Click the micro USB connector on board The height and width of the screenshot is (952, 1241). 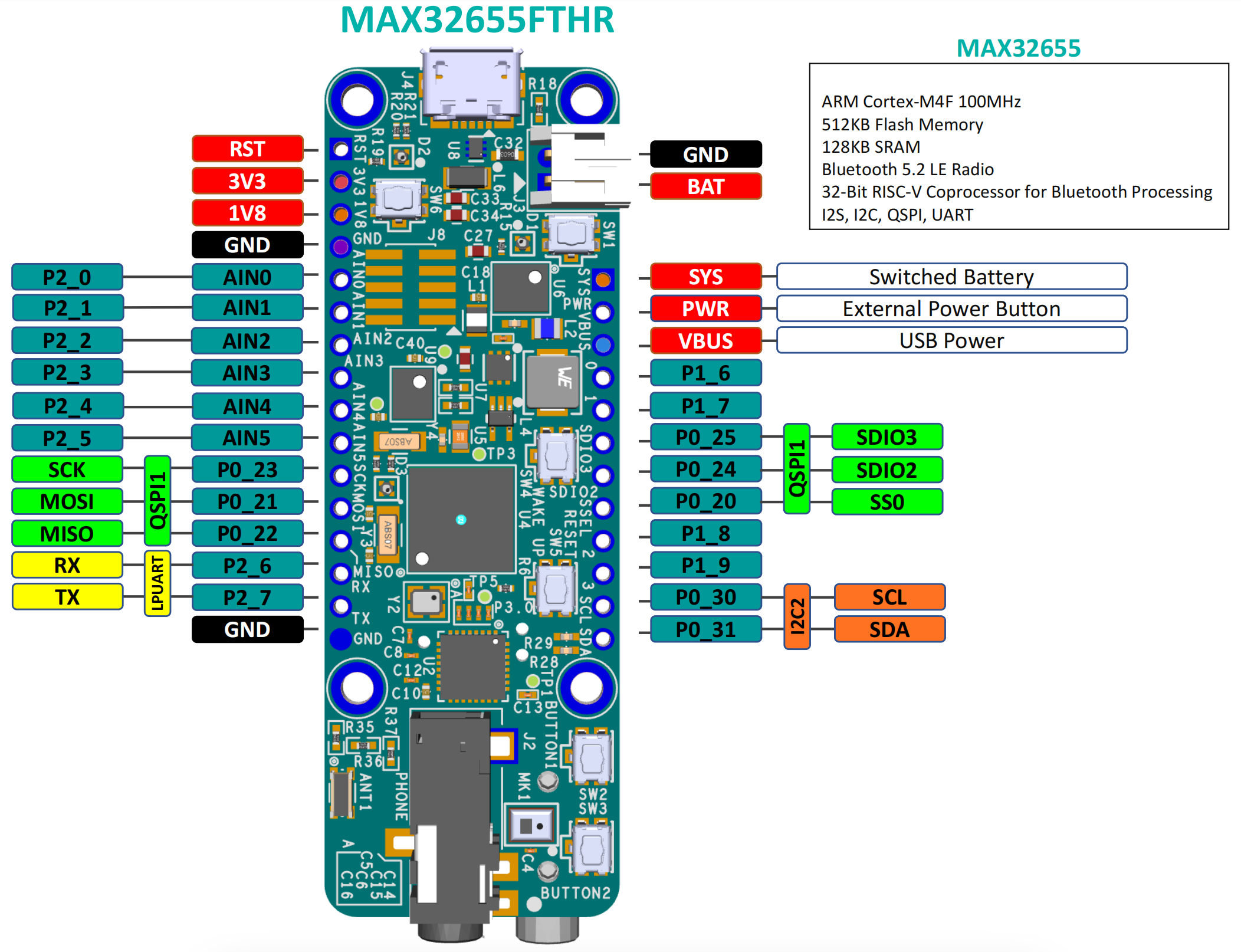(x=471, y=86)
